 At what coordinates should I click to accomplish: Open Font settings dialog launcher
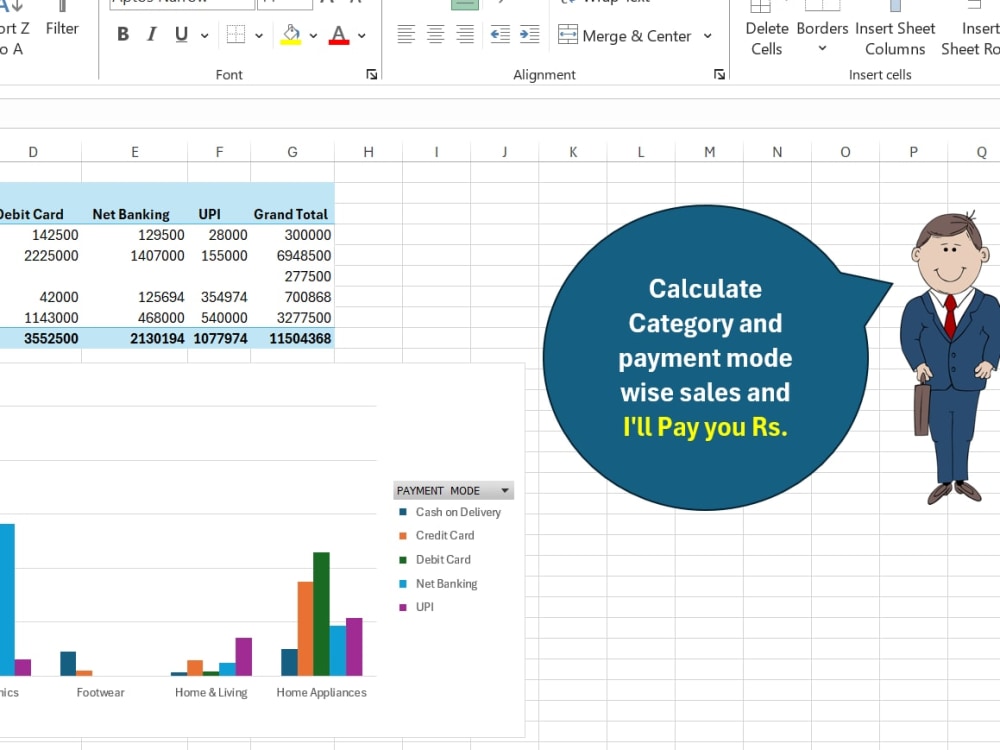click(372, 75)
